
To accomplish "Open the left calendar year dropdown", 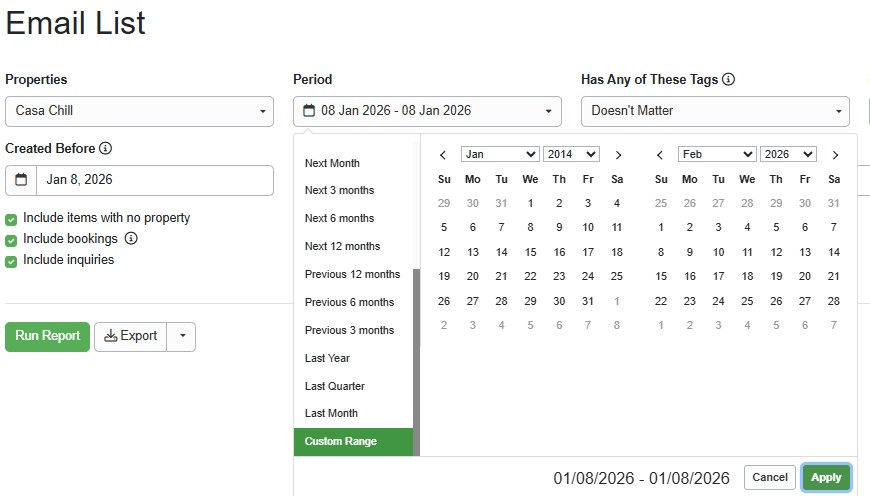I will coord(571,154).
